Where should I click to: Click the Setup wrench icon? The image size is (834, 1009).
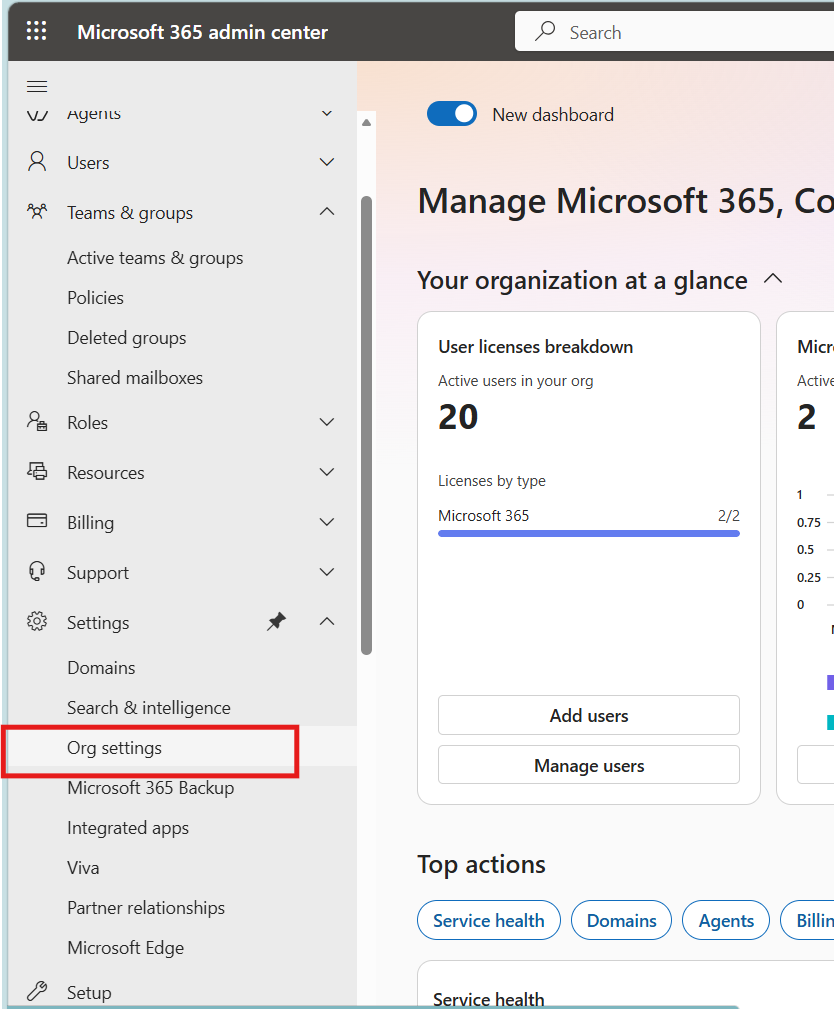pyautogui.click(x=37, y=991)
